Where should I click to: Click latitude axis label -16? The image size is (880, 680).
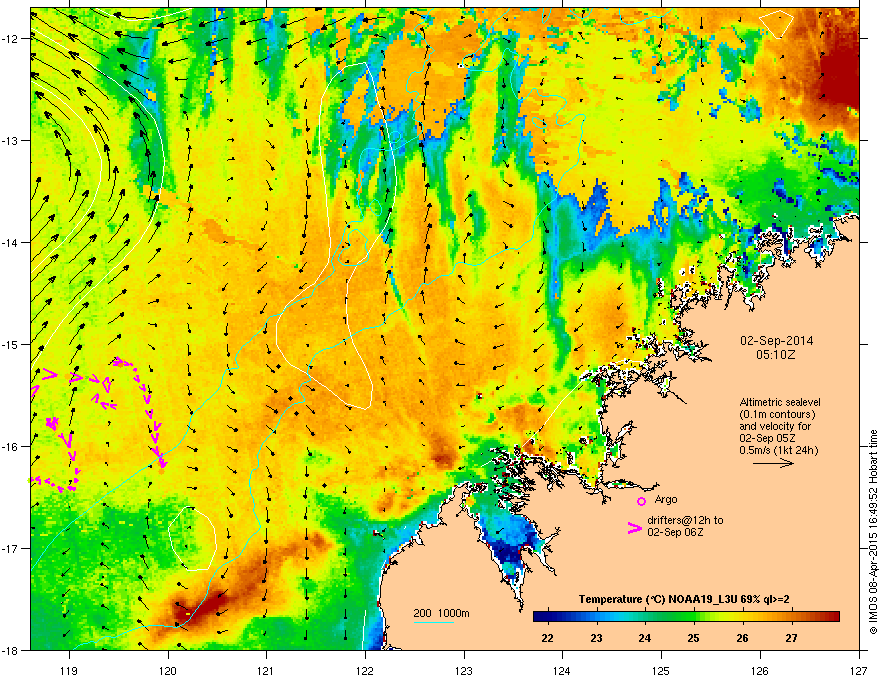11,447
